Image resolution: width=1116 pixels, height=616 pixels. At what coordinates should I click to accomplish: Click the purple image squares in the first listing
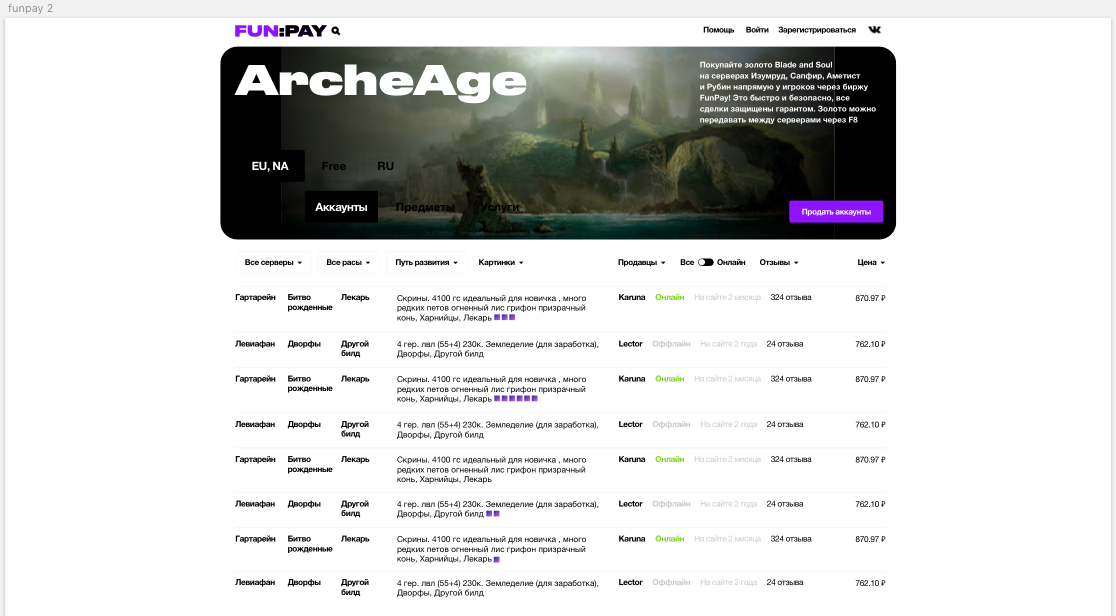(x=505, y=317)
